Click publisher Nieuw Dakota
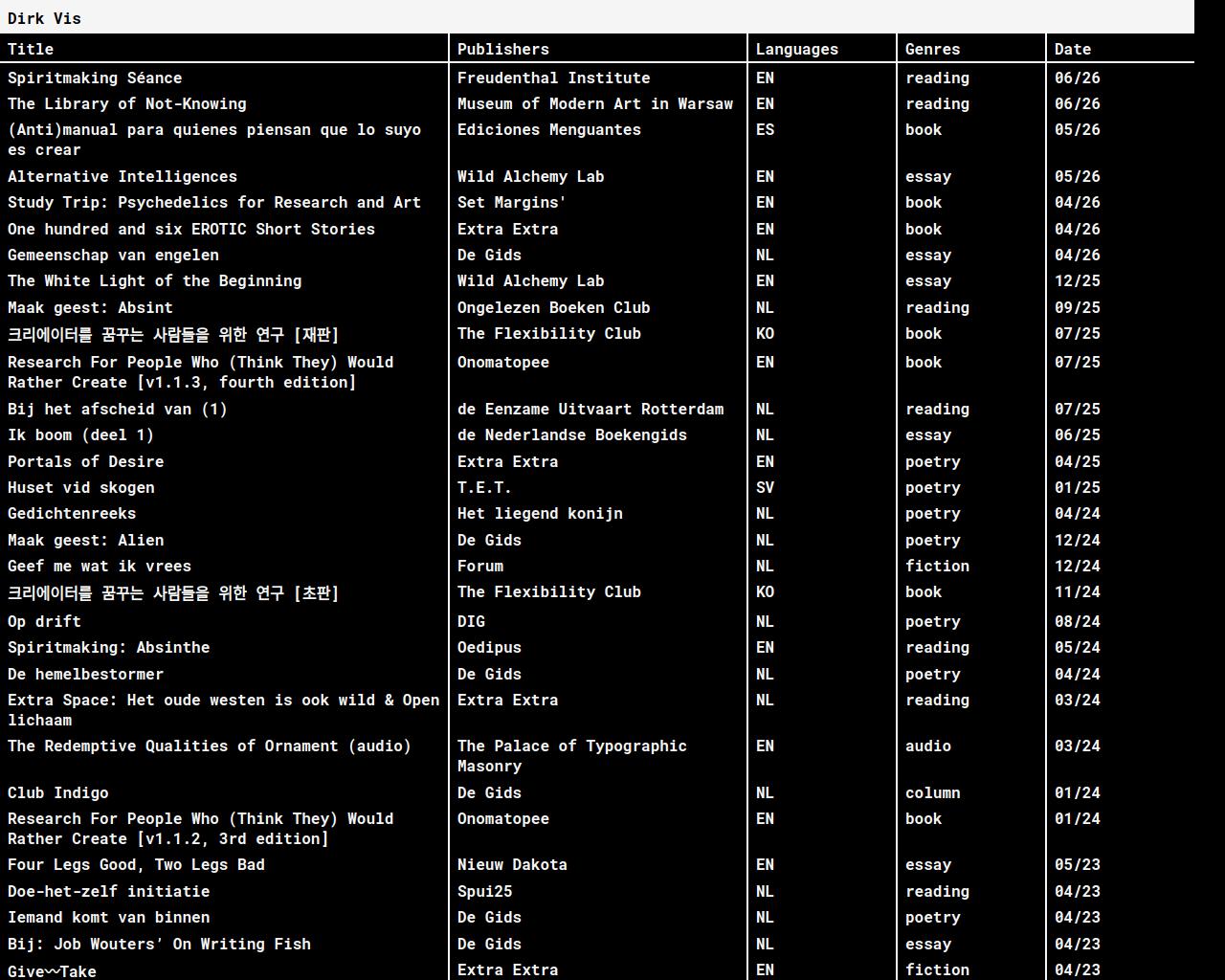 point(512,864)
